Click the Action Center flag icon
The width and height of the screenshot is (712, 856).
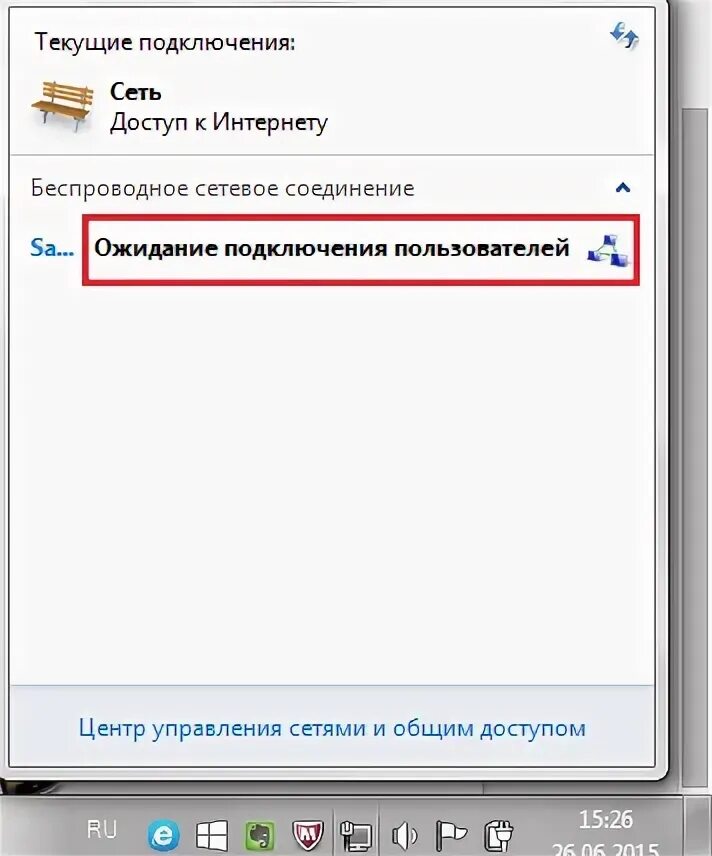[x=450, y=835]
